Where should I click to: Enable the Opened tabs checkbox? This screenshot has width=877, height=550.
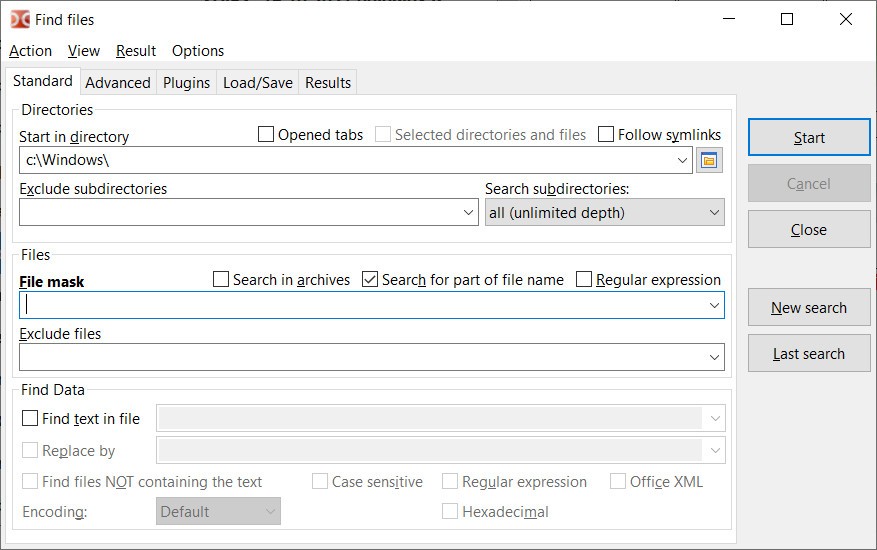266,134
